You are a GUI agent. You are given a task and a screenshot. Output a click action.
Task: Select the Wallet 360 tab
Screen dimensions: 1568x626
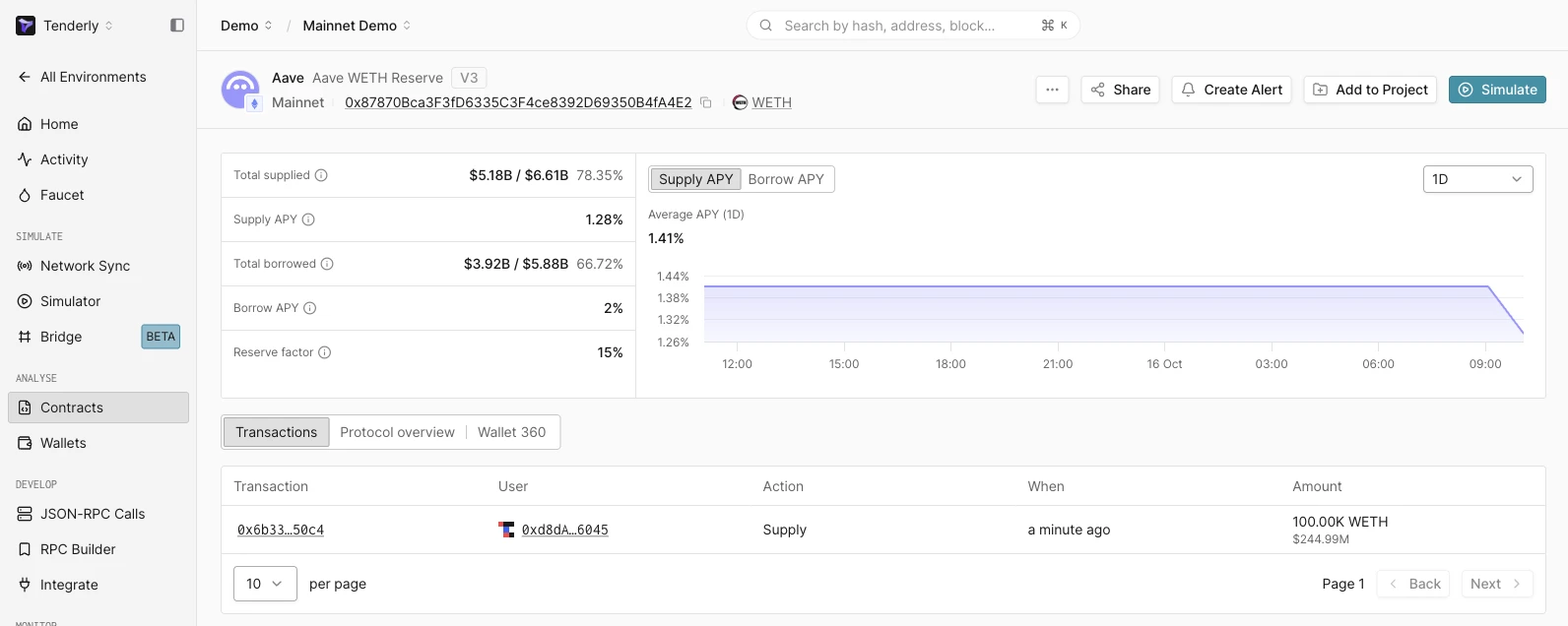(x=511, y=432)
